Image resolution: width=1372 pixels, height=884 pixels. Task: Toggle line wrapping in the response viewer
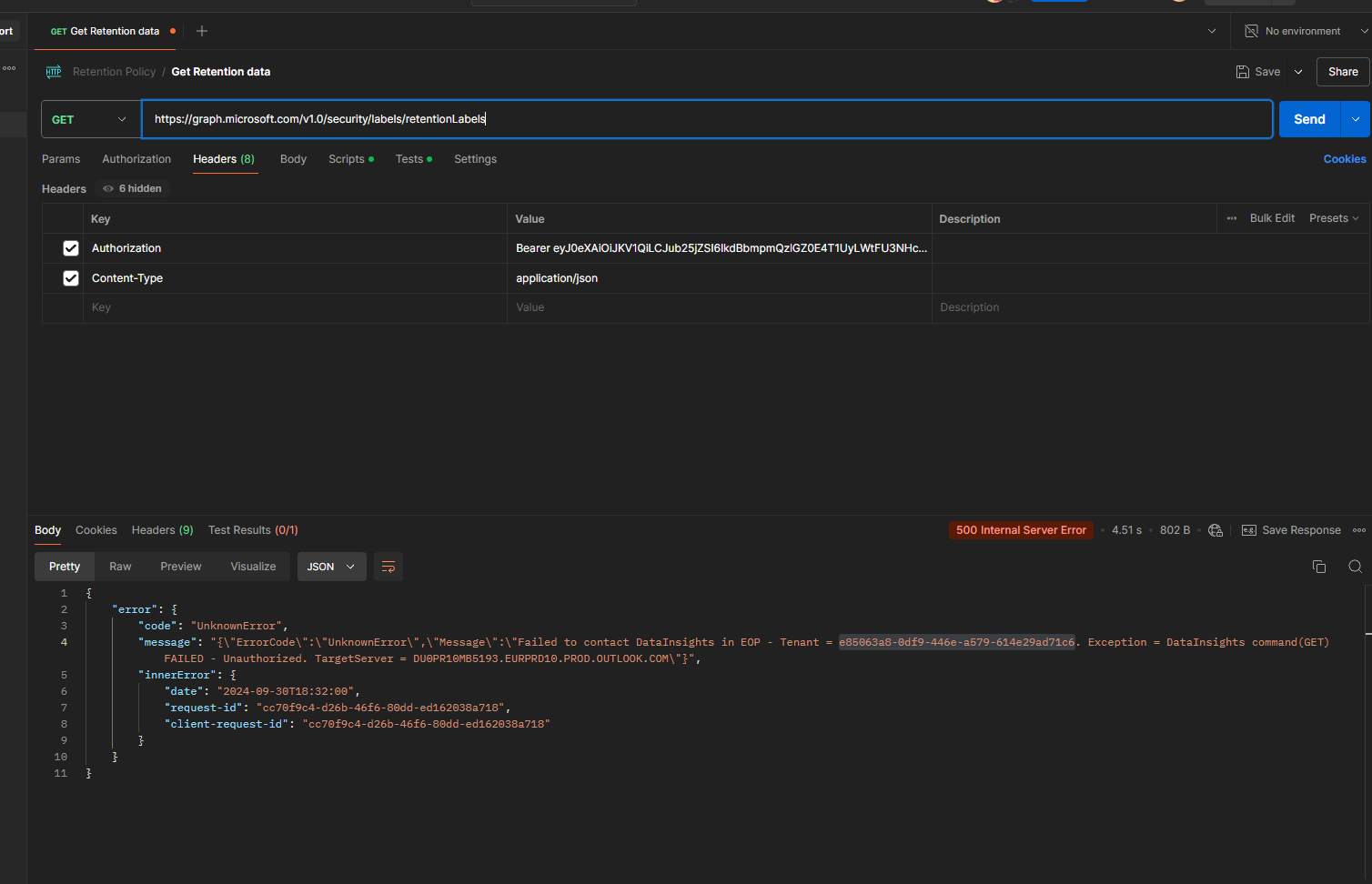click(x=388, y=566)
